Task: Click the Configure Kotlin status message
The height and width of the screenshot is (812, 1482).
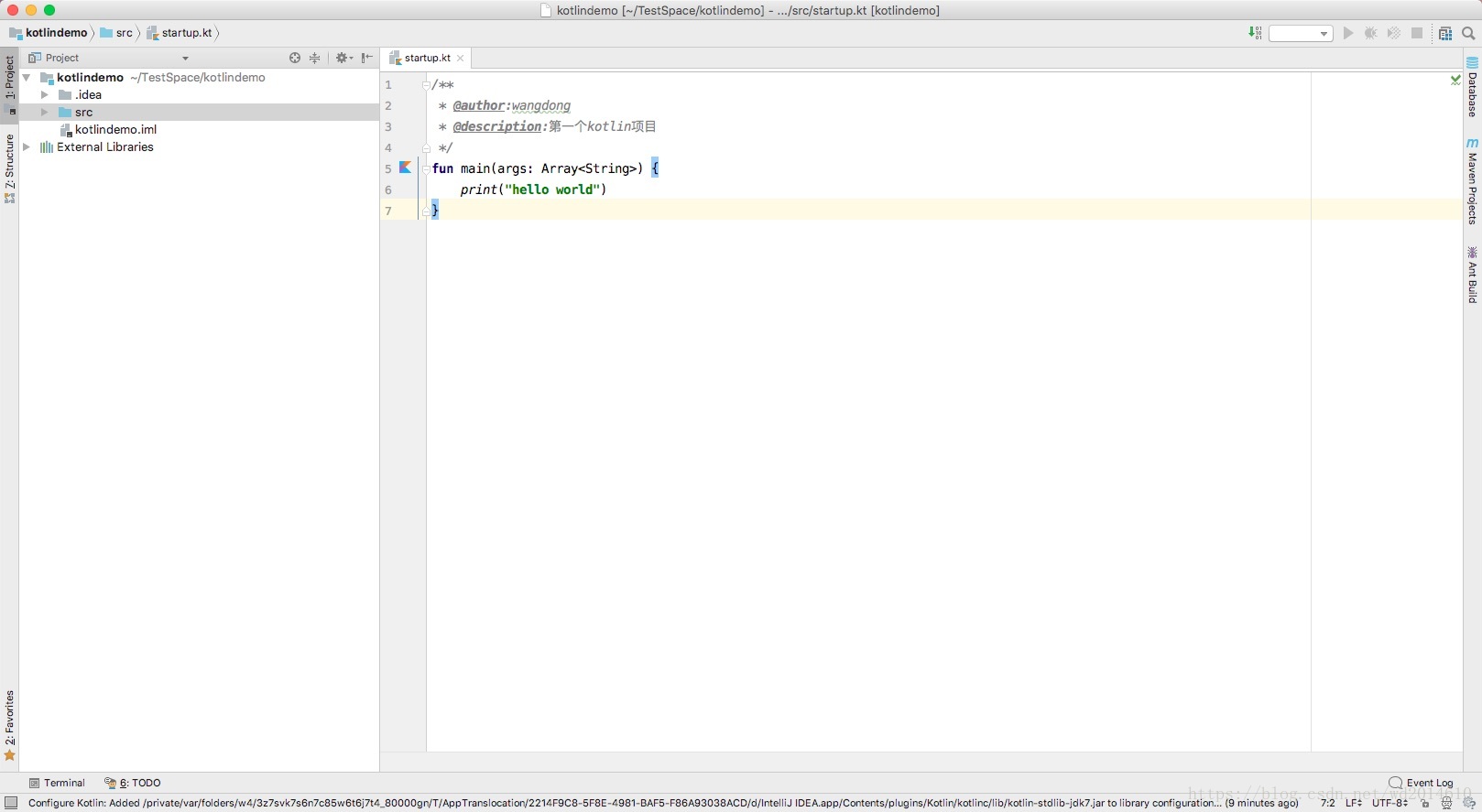Action: pos(663,804)
